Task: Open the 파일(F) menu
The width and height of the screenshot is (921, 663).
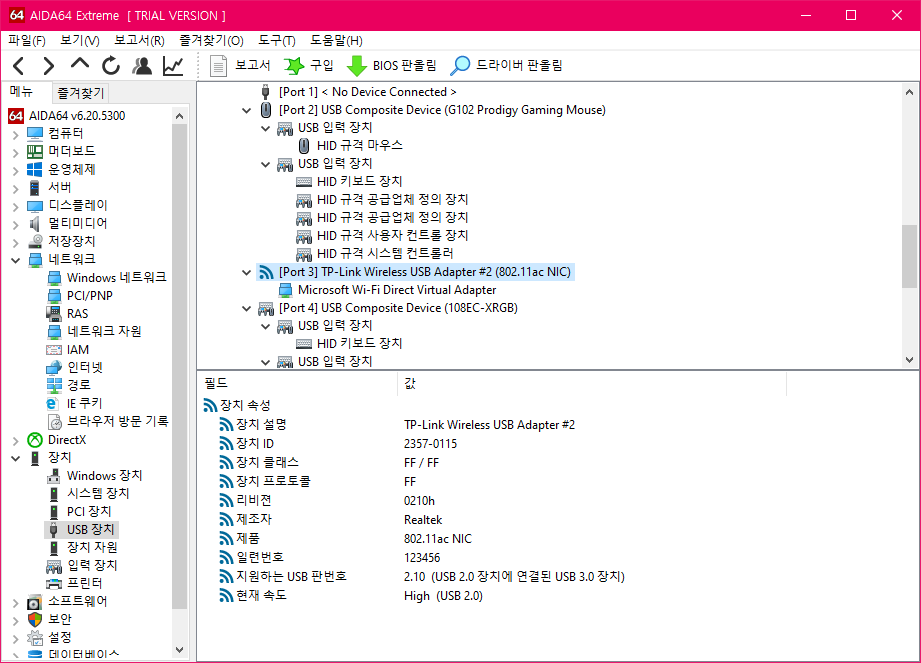Action: click(x=27, y=41)
